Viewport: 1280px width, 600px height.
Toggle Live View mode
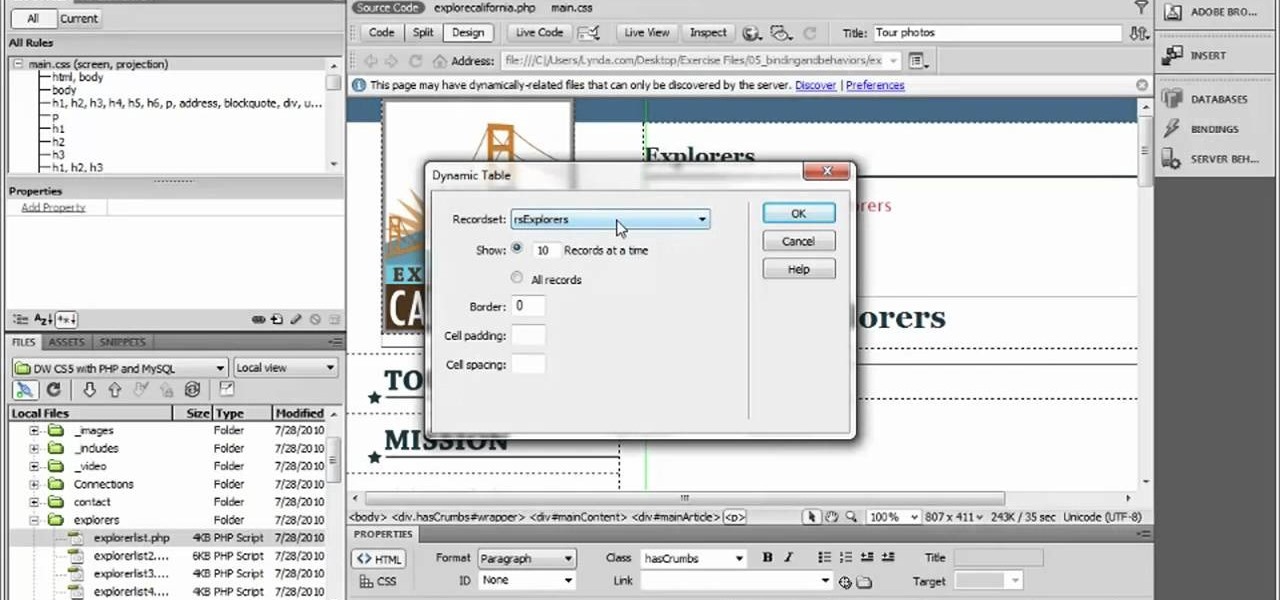(x=645, y=32)
